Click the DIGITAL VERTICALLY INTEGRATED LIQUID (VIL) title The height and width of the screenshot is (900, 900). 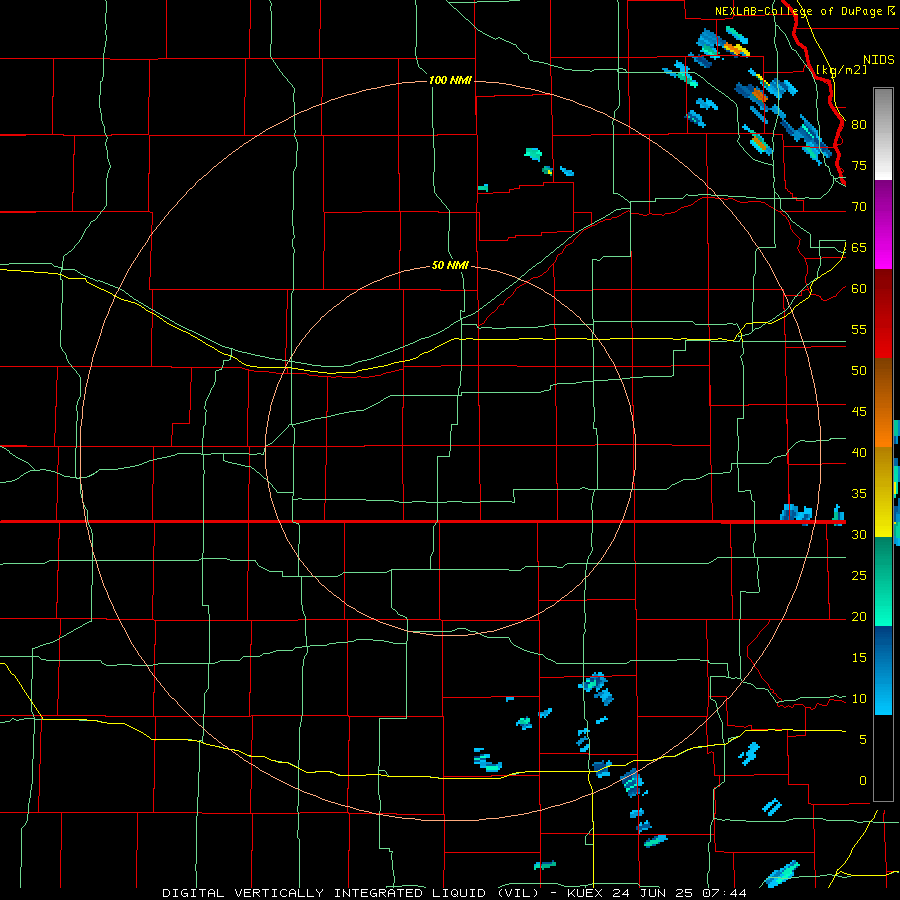pyautogui.click(x=351, y=893)
